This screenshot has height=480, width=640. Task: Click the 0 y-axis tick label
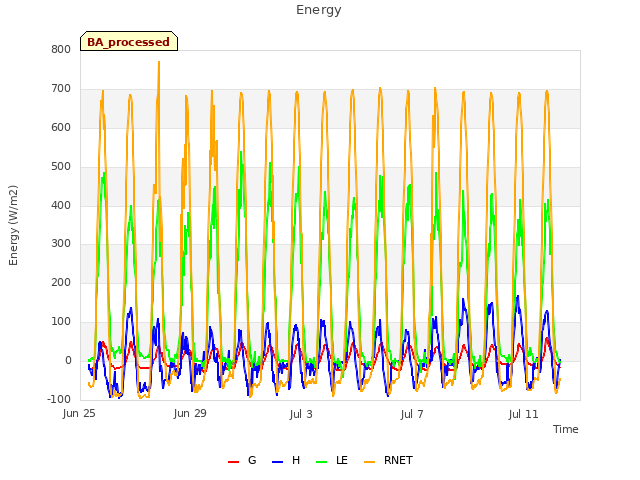coord(68,360)
